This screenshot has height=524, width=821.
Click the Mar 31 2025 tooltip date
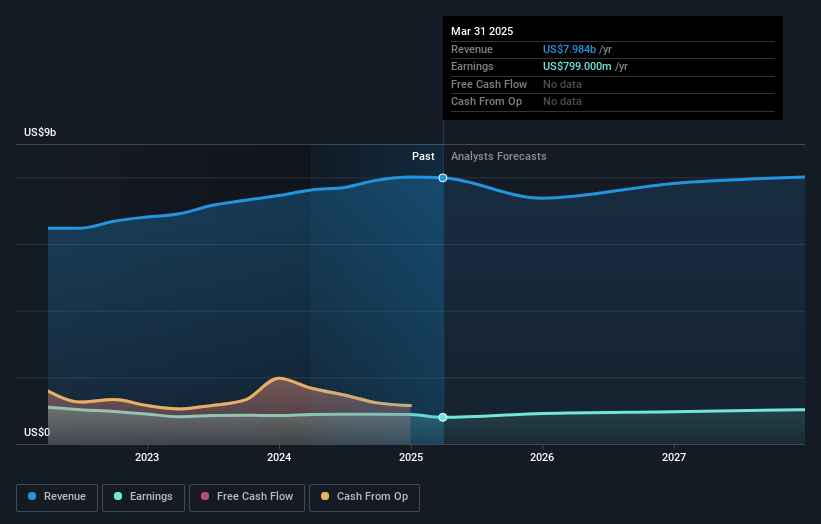point(482,31)
